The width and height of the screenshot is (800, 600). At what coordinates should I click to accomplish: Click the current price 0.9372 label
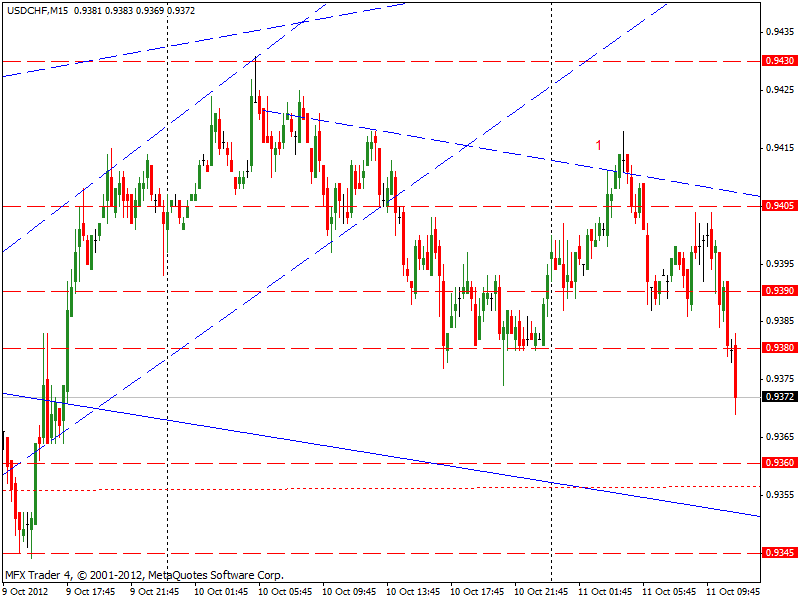[780, 396]
